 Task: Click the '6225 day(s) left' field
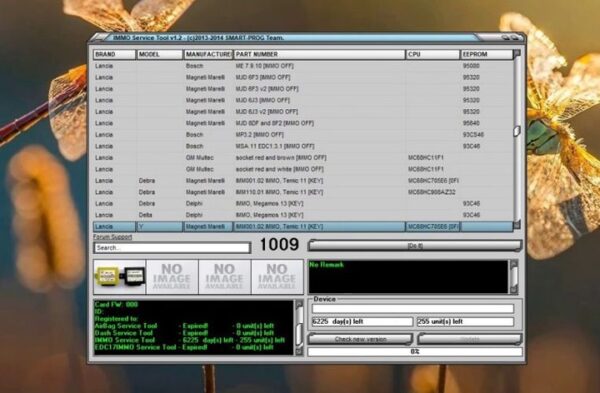pos(362,321)
